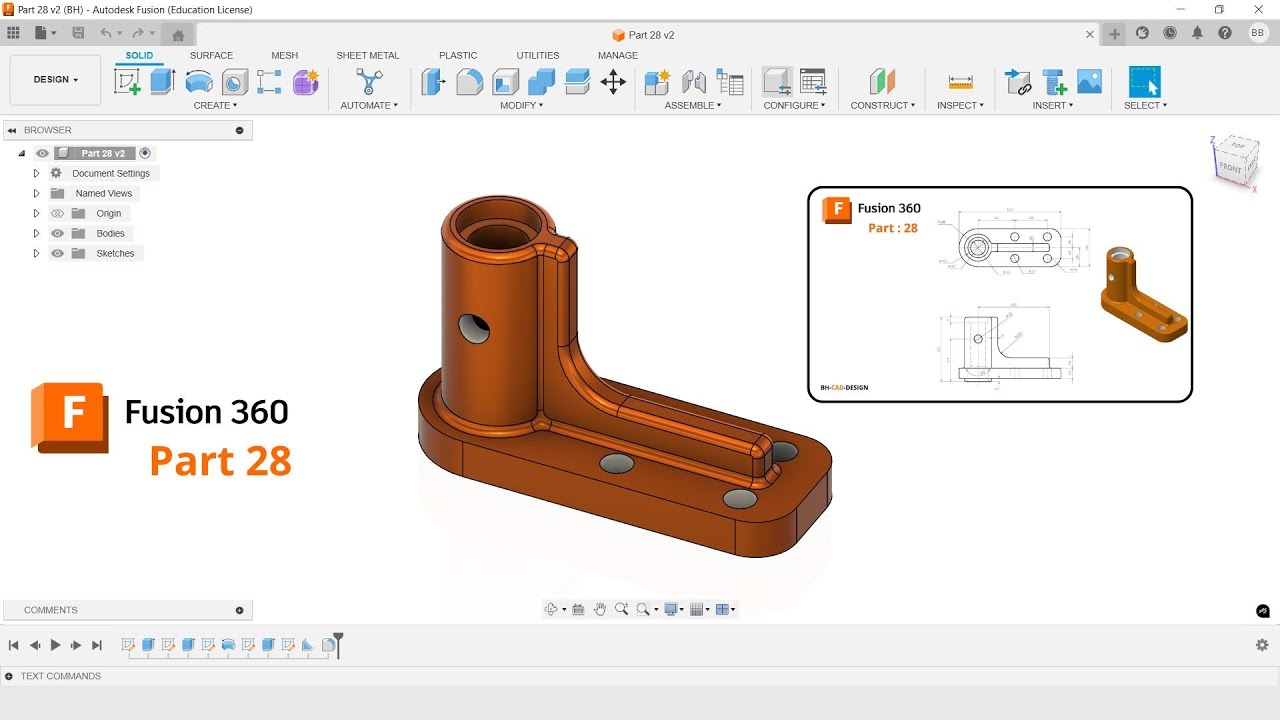The width and height of the screenshot is (1280, 720).
Task: Open the notifications bell
Action: (1197, 33)
